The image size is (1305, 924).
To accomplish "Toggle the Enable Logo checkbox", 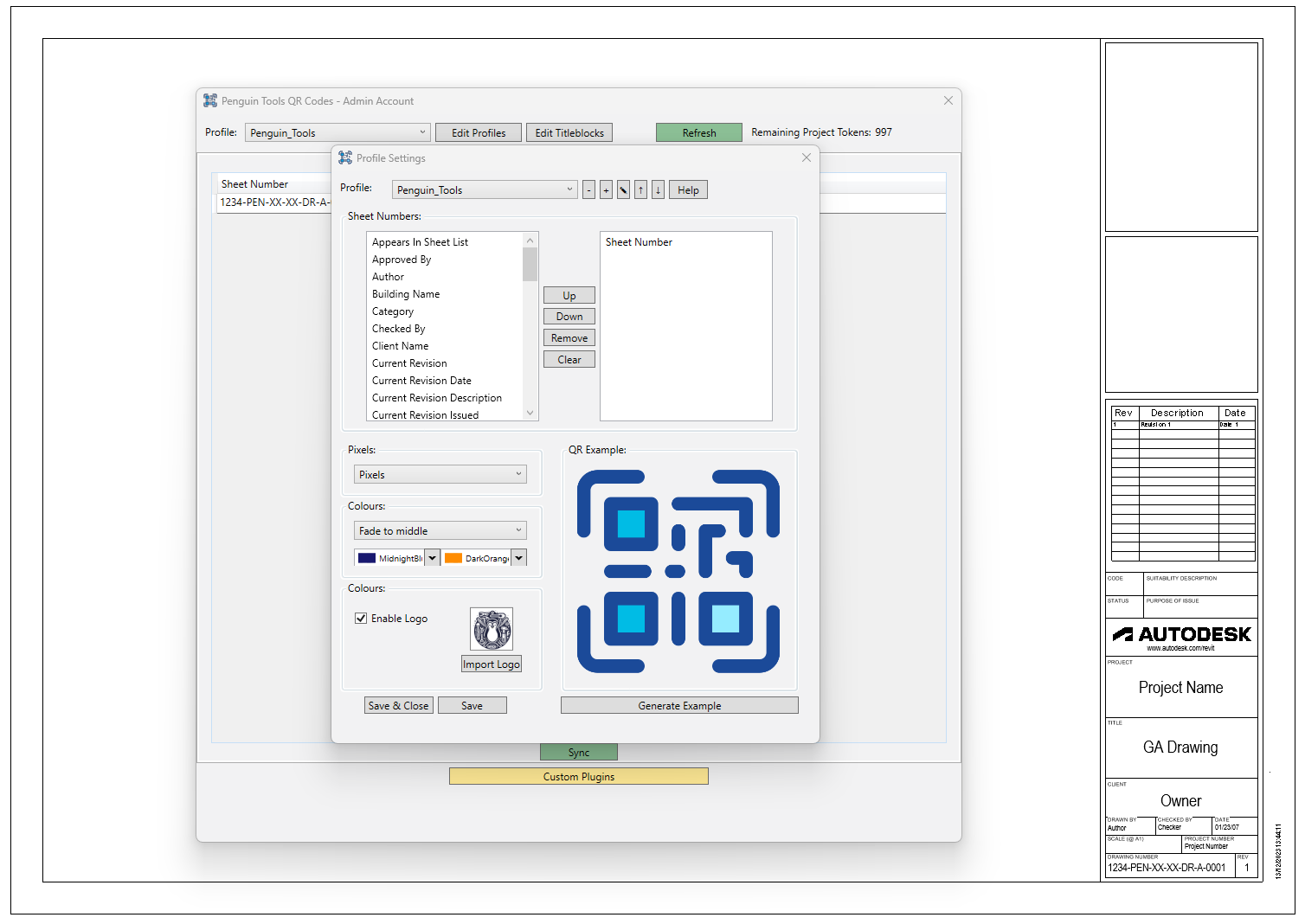I will [x=361, y=619].
